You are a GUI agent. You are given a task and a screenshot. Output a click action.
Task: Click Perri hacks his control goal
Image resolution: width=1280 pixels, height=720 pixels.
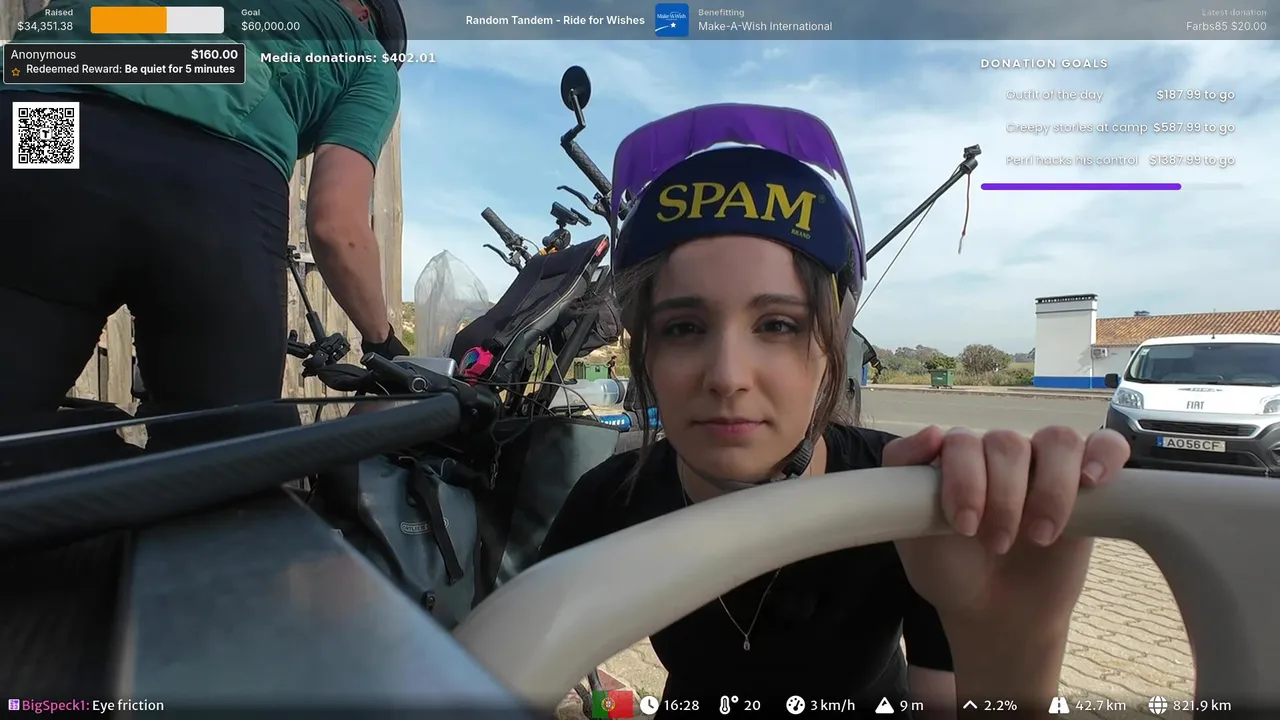(x=1072, y=160)
